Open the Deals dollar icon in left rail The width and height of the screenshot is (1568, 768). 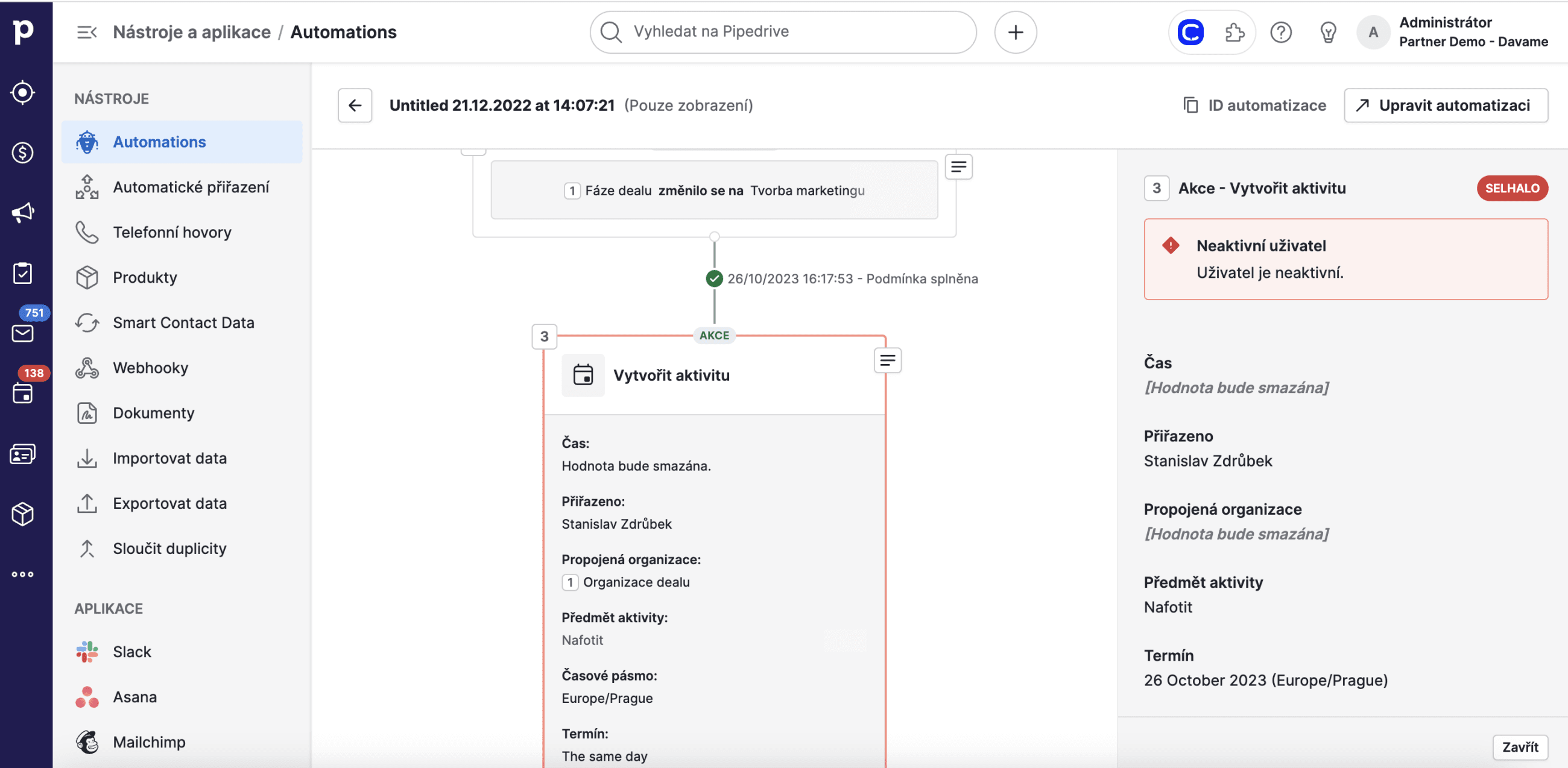[x=22, y=152]
